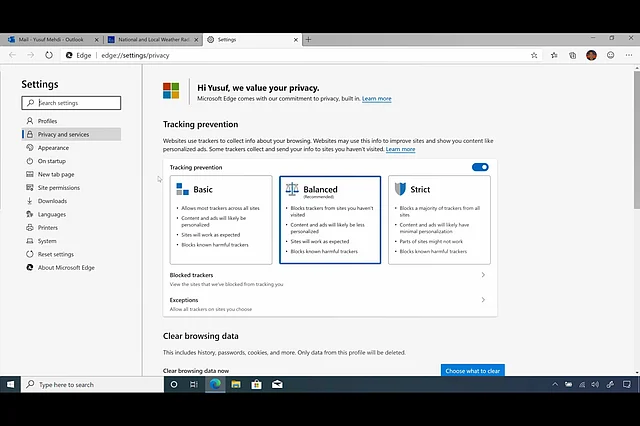Image resolution: width=640 pixels, height=426 pixels.
Task: Open New tab page settings
Action: click(x=71, y=174)
